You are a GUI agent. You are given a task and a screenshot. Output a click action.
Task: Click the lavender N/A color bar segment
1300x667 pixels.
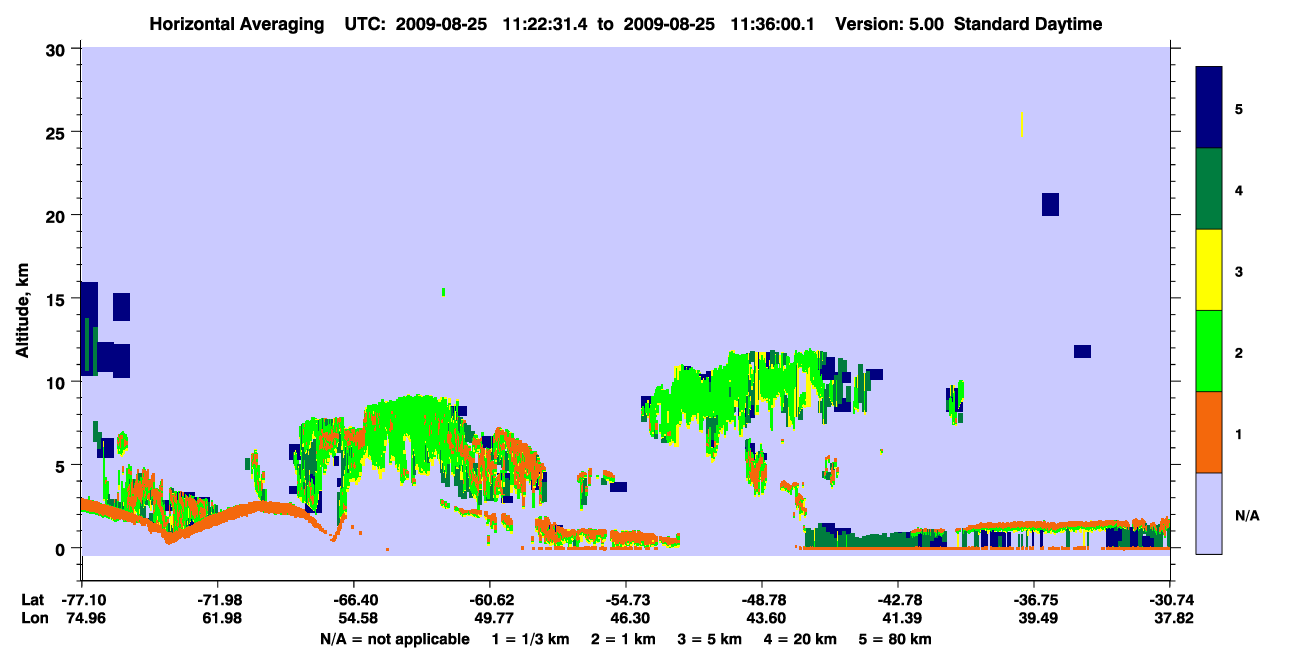[x=1209, y=513]
